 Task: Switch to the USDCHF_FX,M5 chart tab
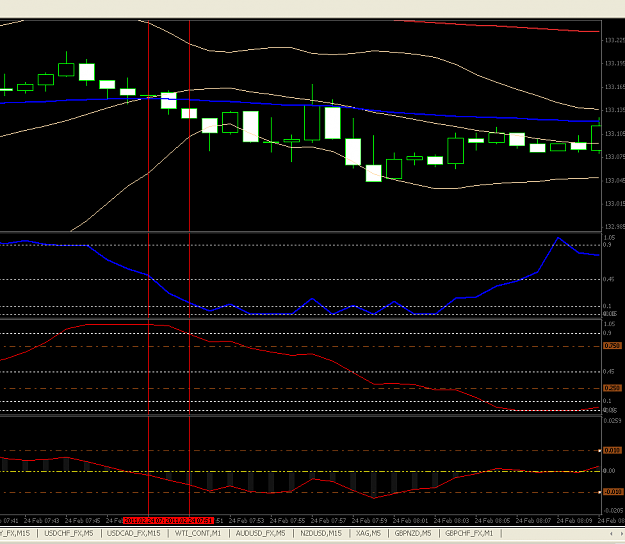coord(69,533)
